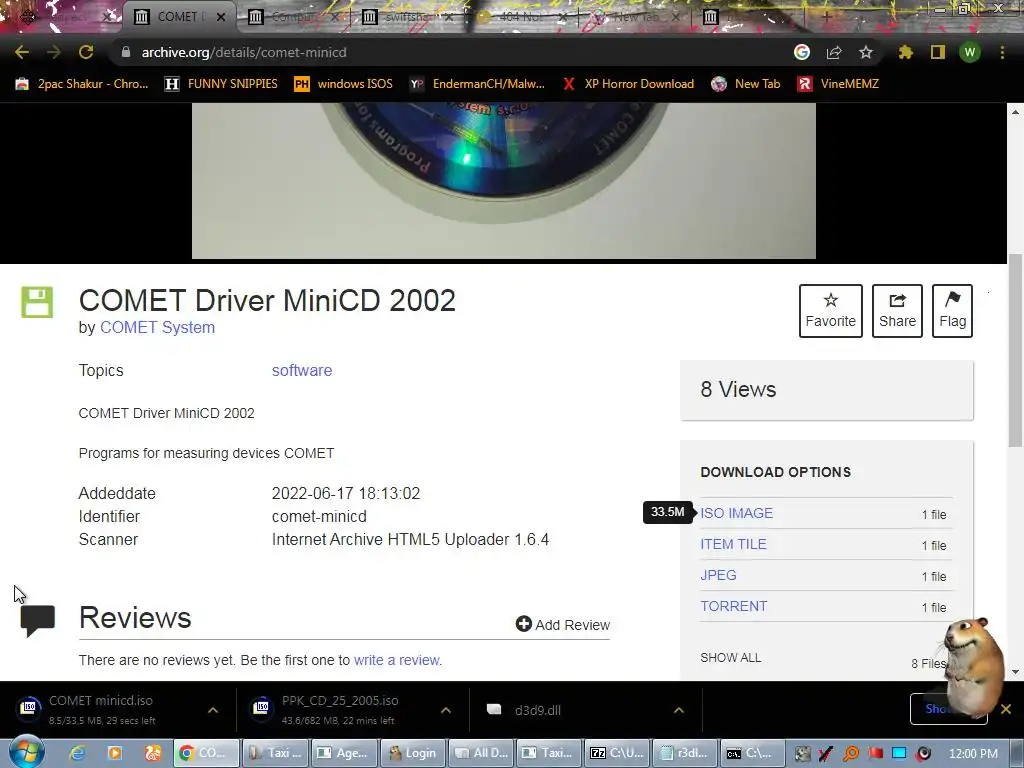Image resolution: width=1024 pixels, height=768 pixels.
Task: Open the Chrome side panel icon
Action: (938, 52)
